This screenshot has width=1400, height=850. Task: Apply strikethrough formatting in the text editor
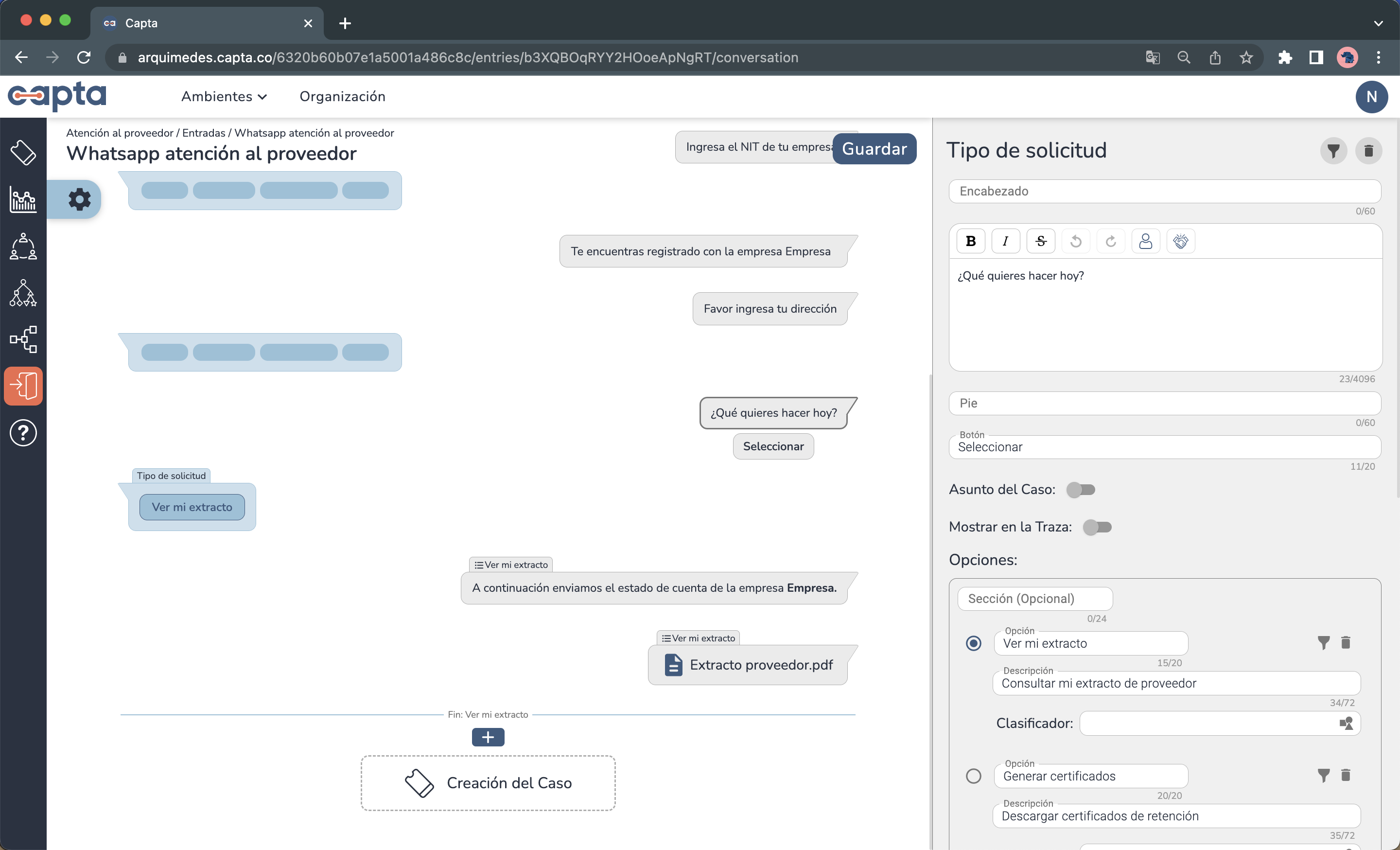[1040, 240]
